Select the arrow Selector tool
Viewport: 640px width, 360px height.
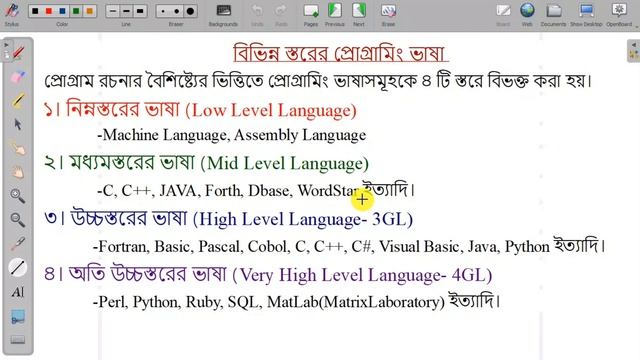[18, 124]
